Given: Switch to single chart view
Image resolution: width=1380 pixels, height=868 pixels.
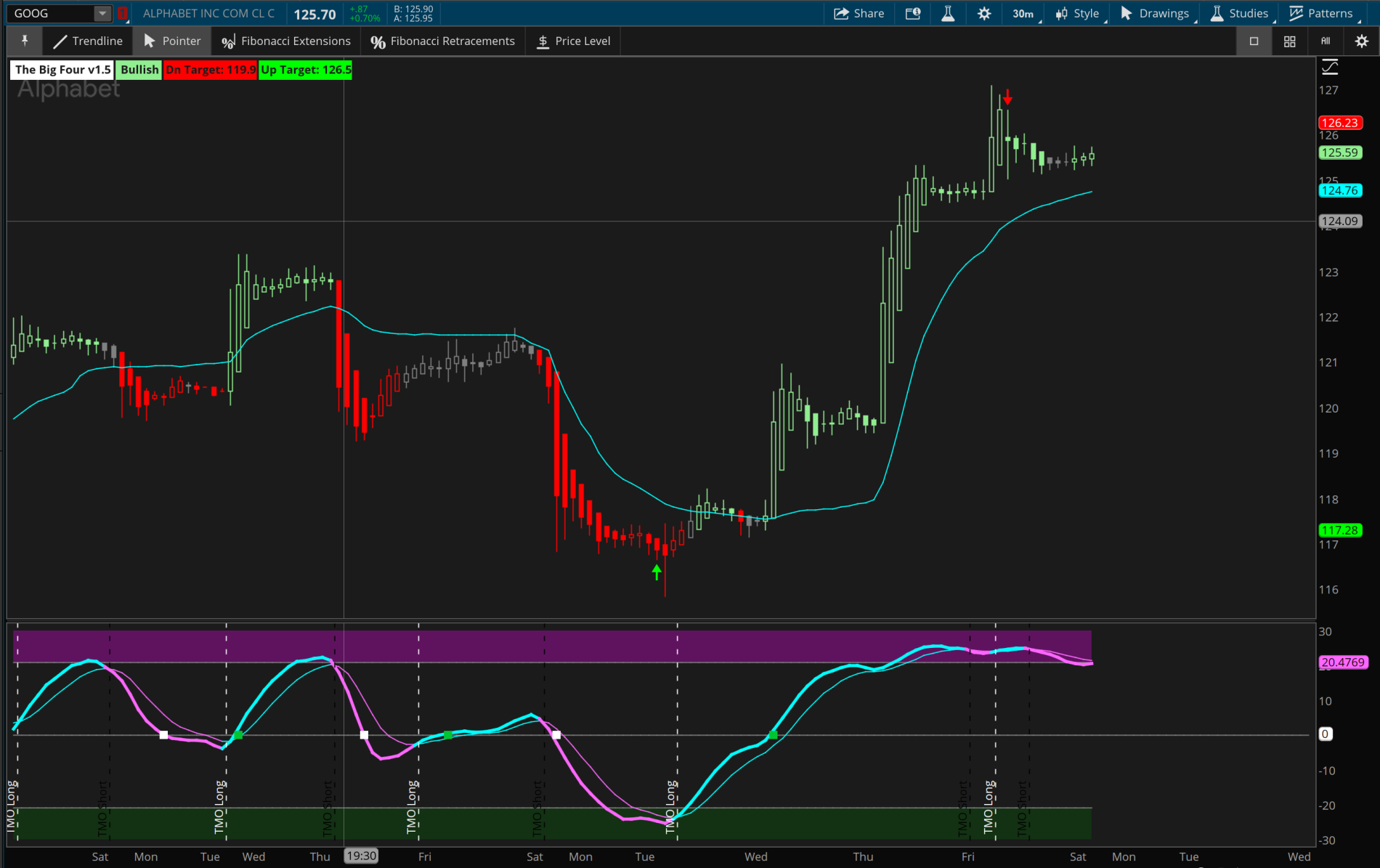Looking at the screenshot, I should (x=1254, y=41).
